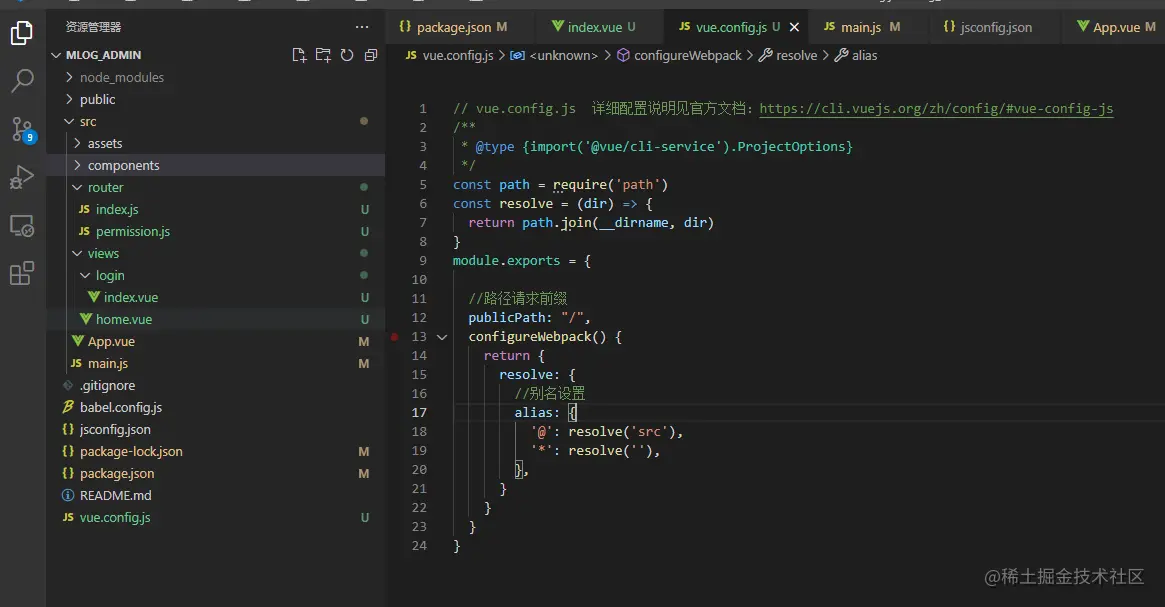The image size is (1165, 607).
Task: Open the Extensions view
Action: (x=22, y=273)
